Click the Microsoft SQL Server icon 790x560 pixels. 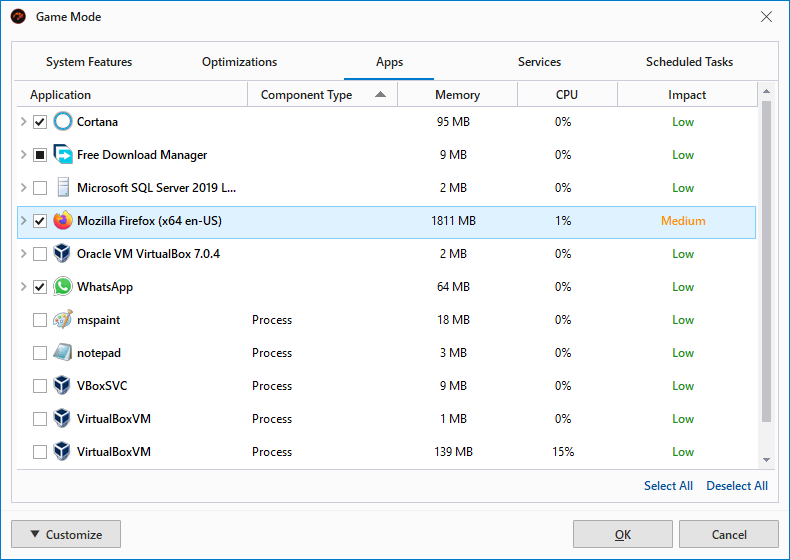(x=63, y=188)
